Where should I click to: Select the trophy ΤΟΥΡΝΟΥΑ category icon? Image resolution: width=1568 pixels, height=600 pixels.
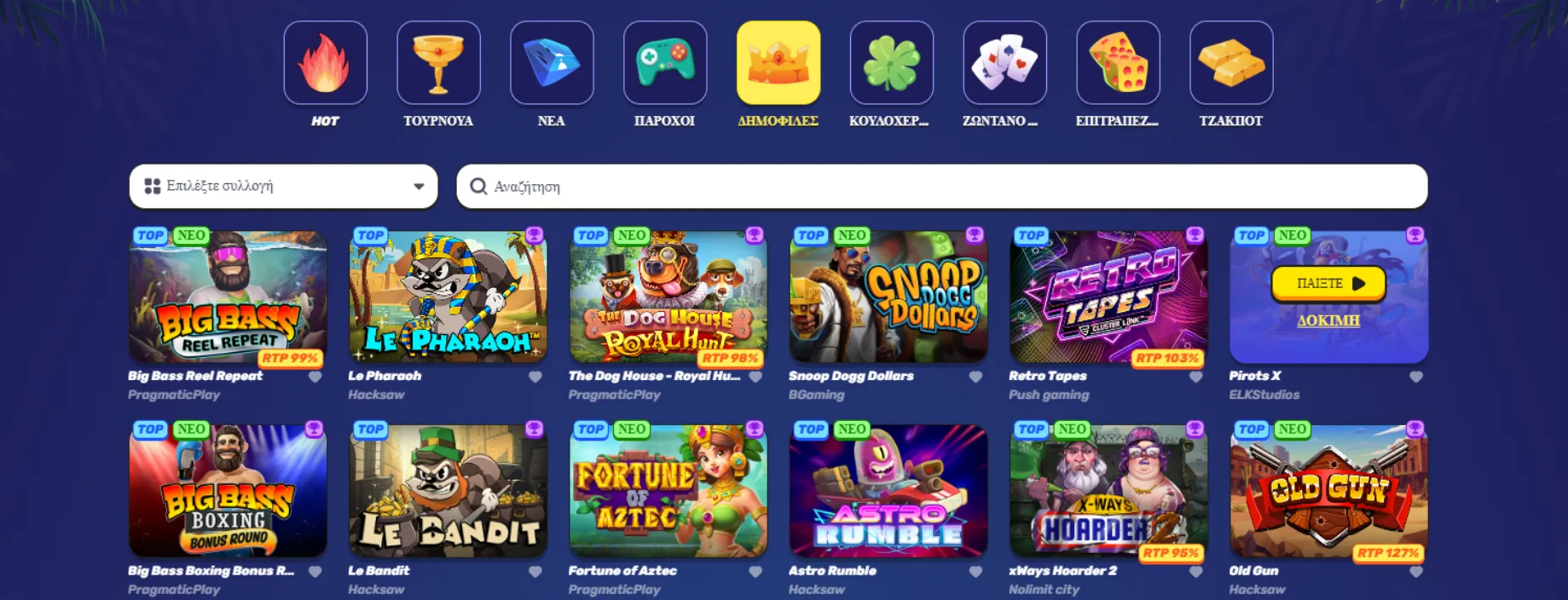[x=438, y=63]
